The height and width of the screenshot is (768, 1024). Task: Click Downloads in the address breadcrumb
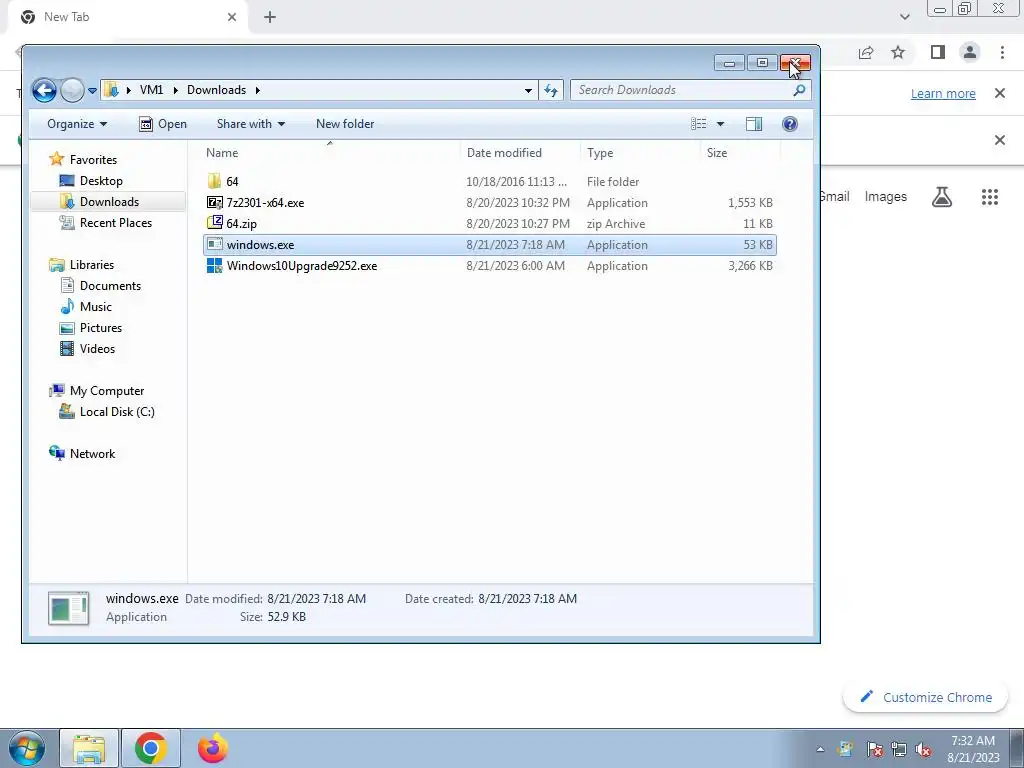pyautogui.click(x=216, y=90)
